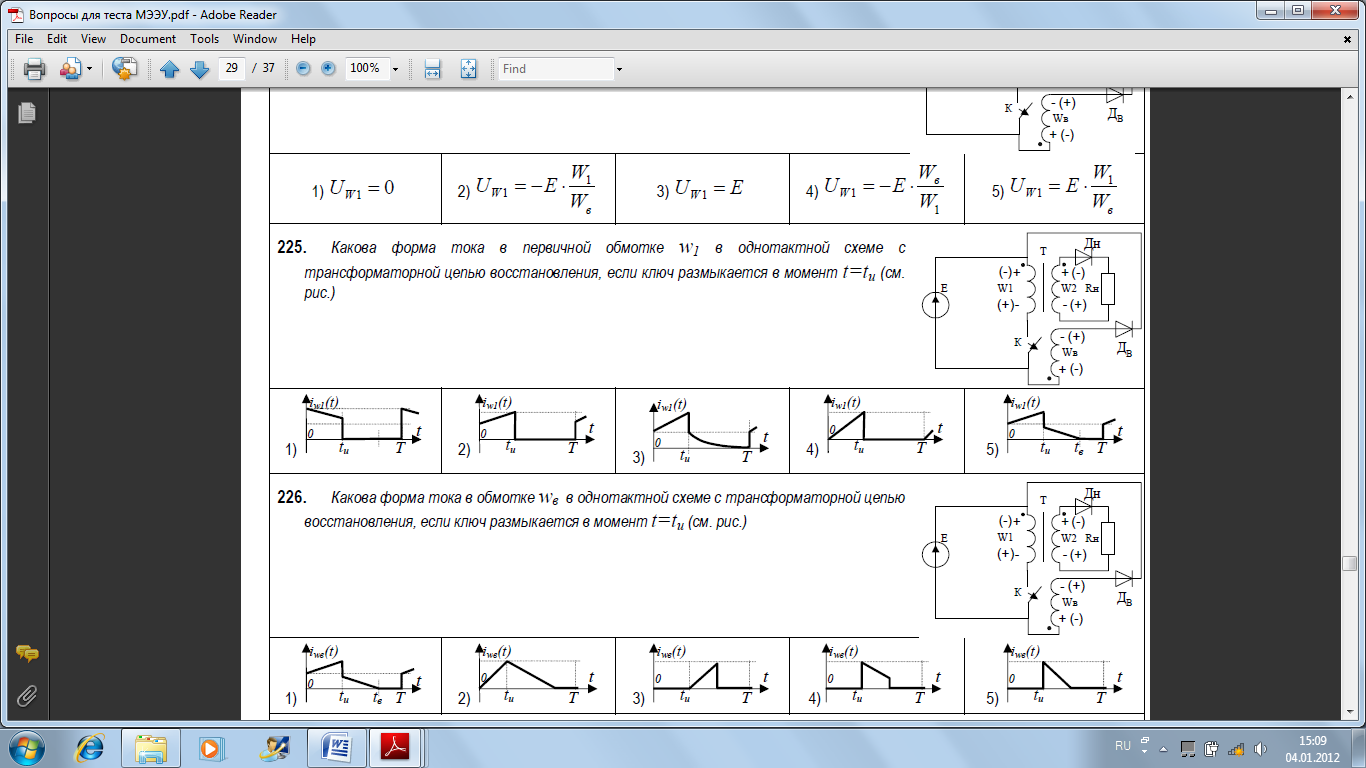Screen dimensions: 1366x768
Task: Open the Document menu
Action: (148, 39)
